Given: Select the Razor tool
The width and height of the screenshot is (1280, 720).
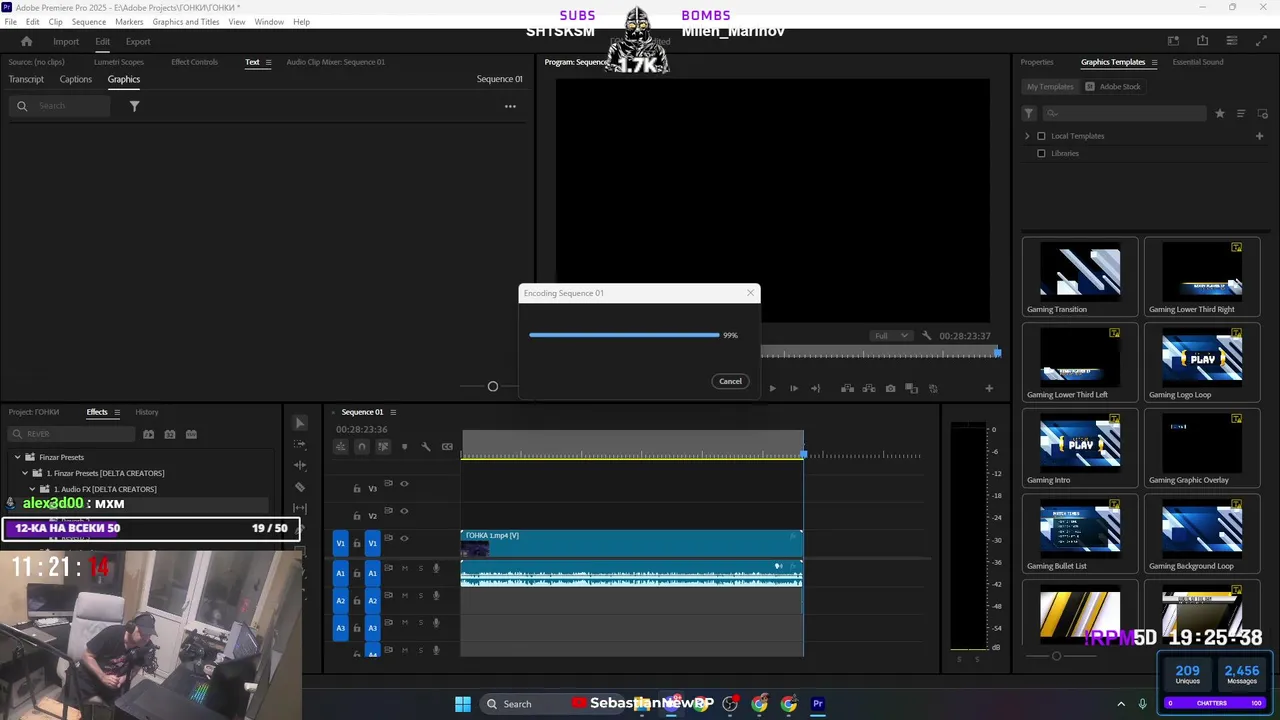Looking at the screenshot, I should [x=300, y=487].
